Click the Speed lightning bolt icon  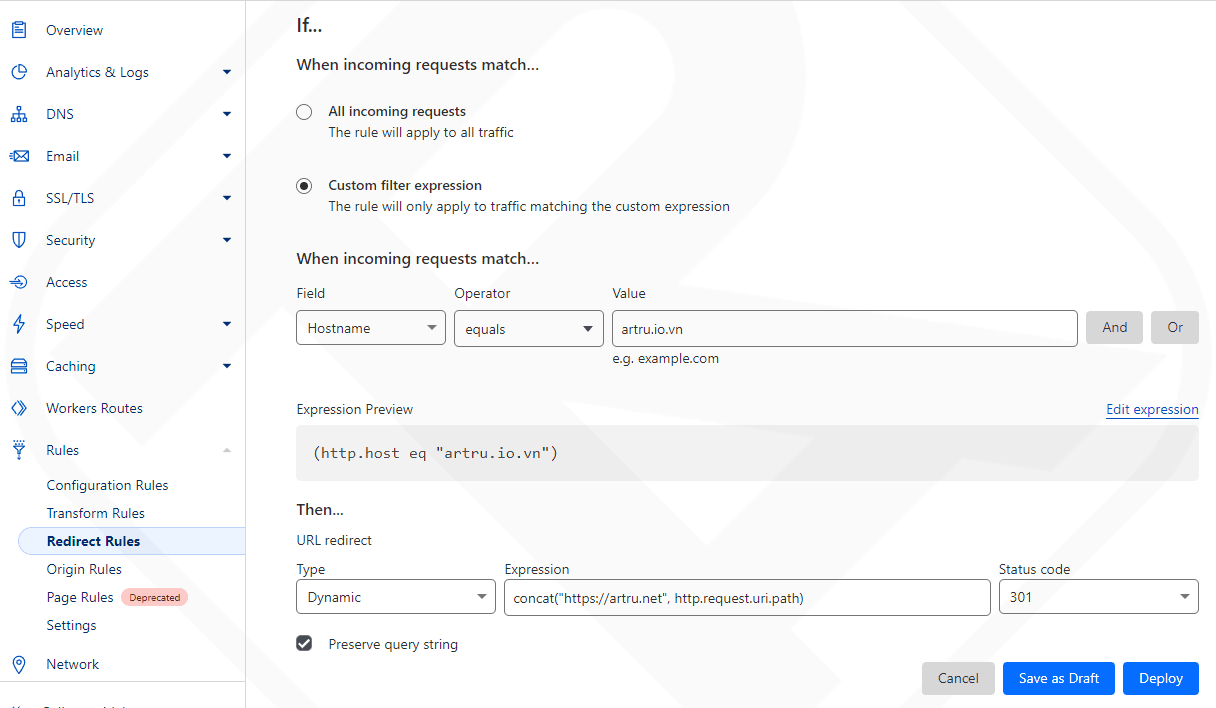(19, 324)
